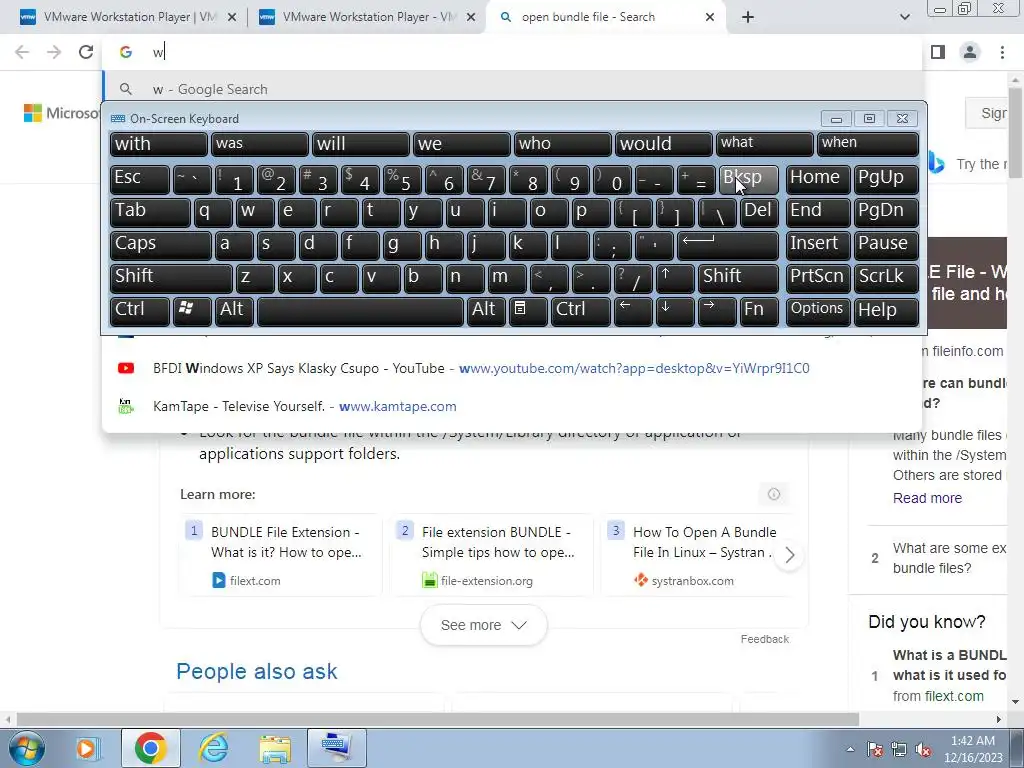Go forward with the browser forward arrow
1024x768 pixels.
(54, 52)
